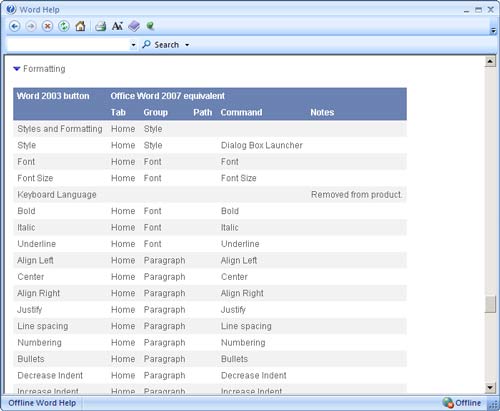The width and height of the screenshot is (500, 411).
Task: Click the Word Help title icon
Action: (x=11, y=9)
